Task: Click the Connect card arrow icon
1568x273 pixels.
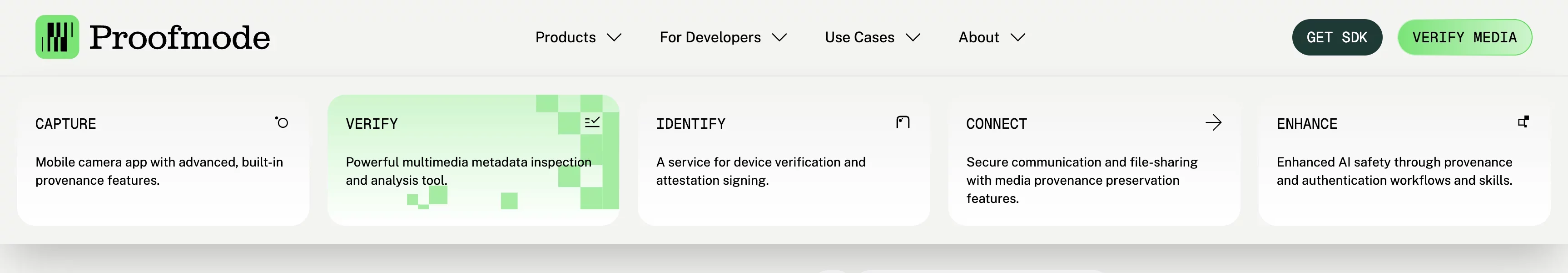Action: pos(1213,122)
